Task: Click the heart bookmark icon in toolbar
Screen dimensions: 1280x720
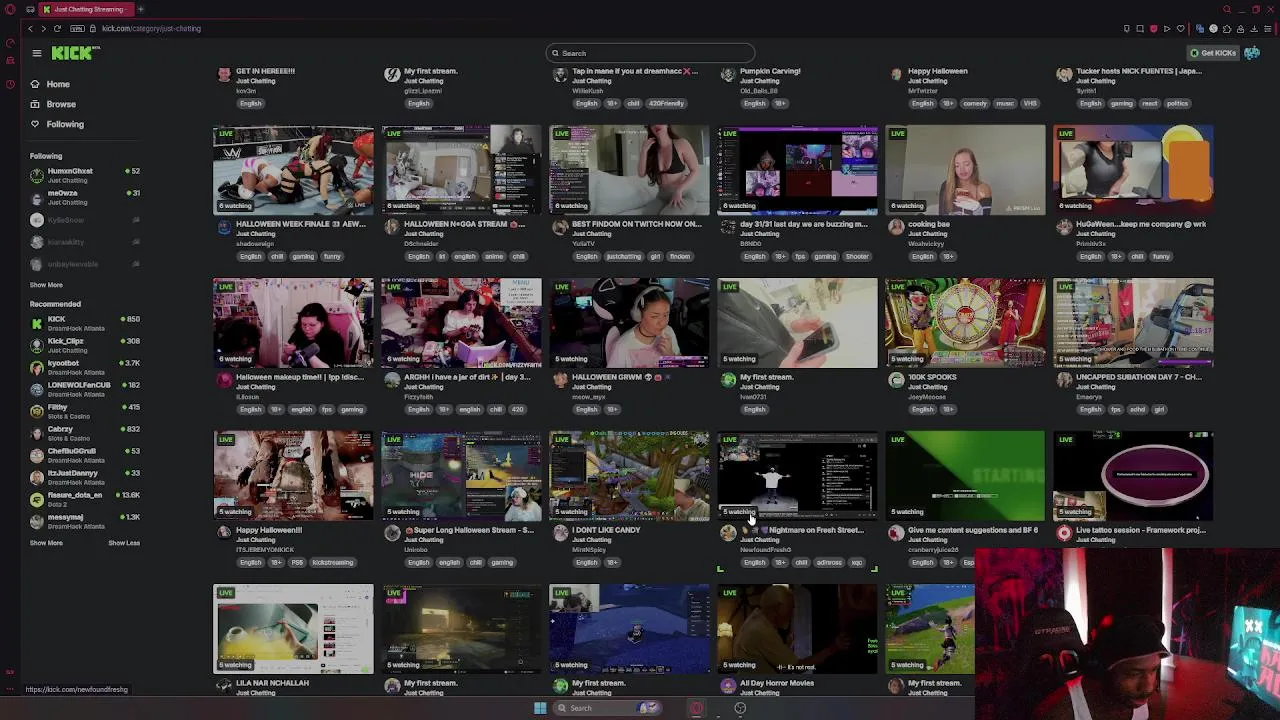Action: click(1181, 28)
